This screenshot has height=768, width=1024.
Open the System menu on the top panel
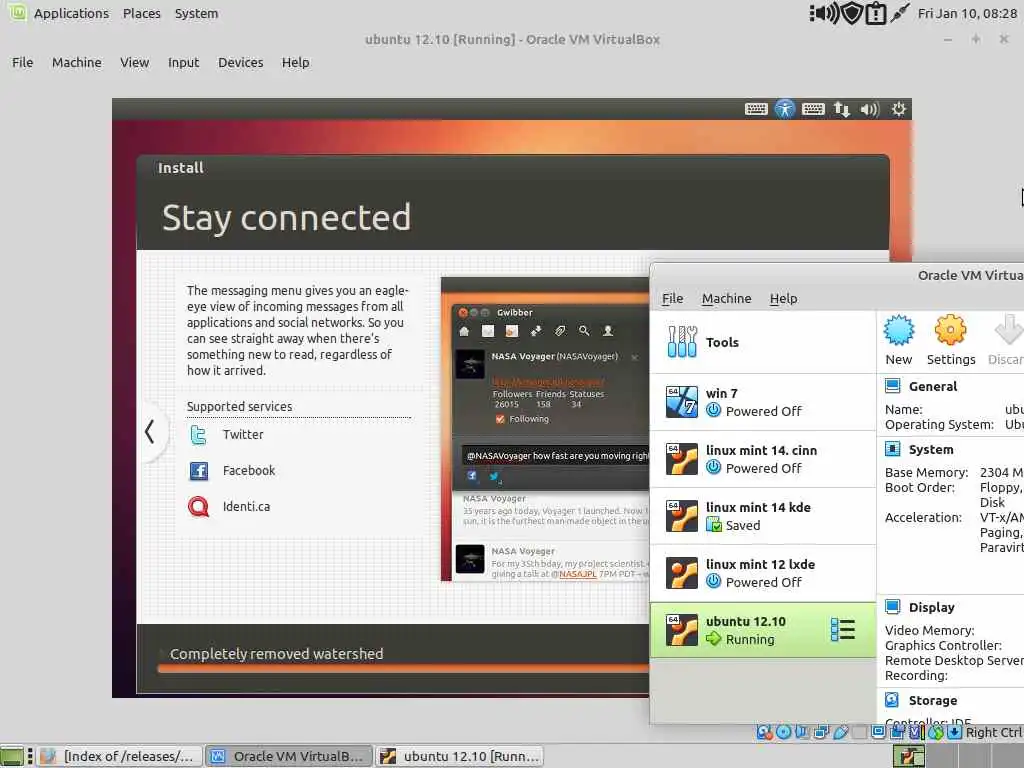click(196, 13)
